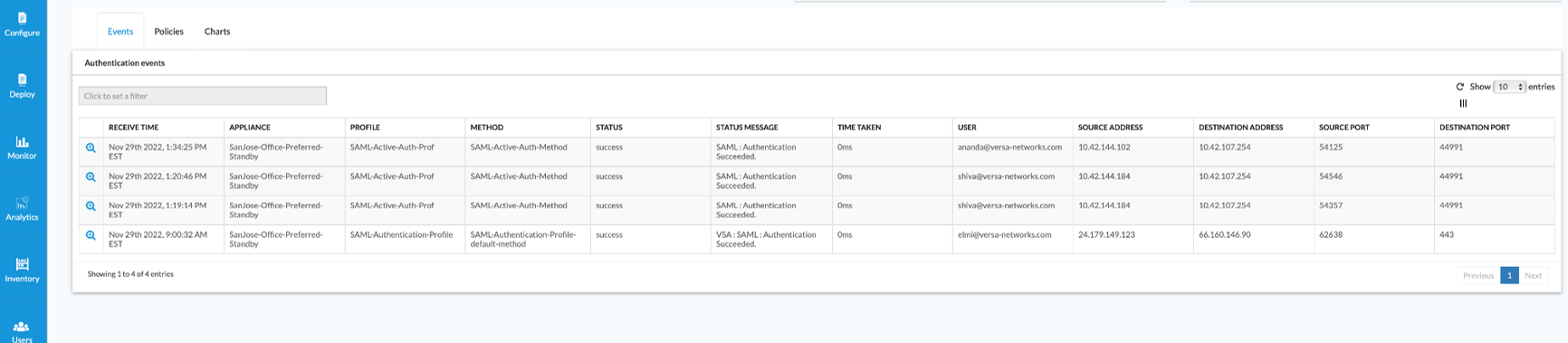Select page 1 in pagination

click(1509, 275)
